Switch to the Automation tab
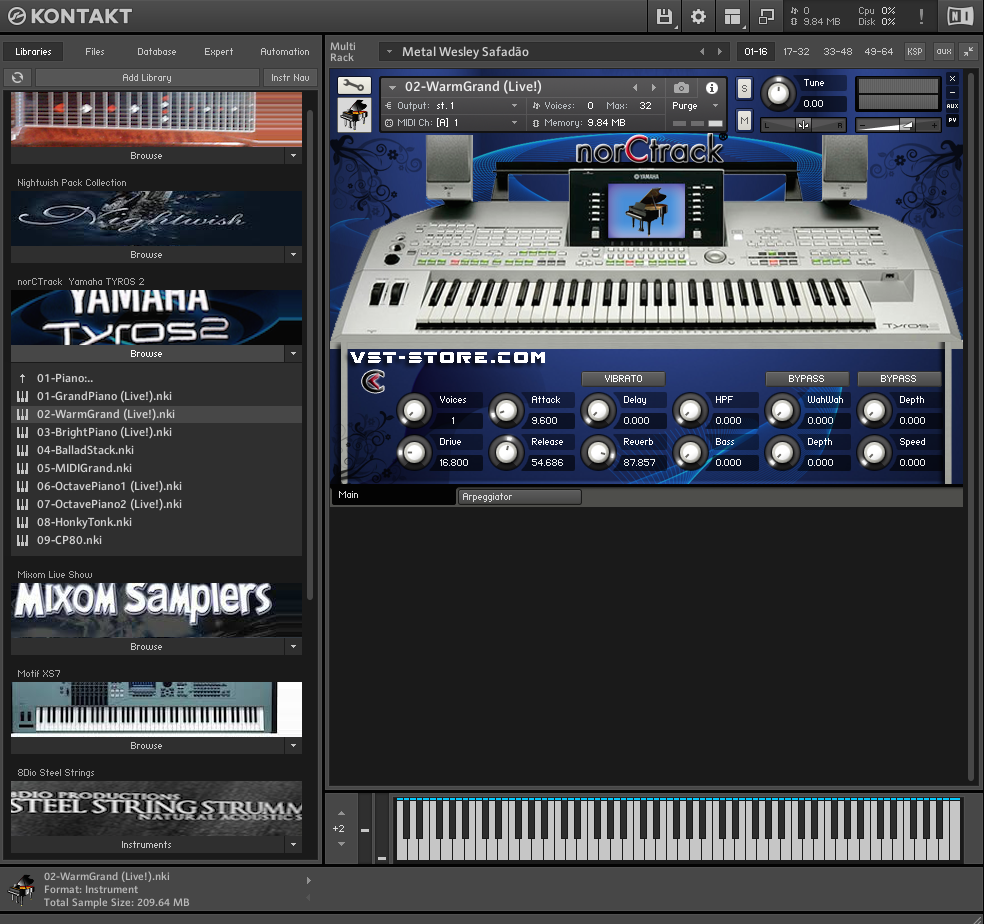Image resolution: width=984 pixels, height=924 pixels. (284, 51)
